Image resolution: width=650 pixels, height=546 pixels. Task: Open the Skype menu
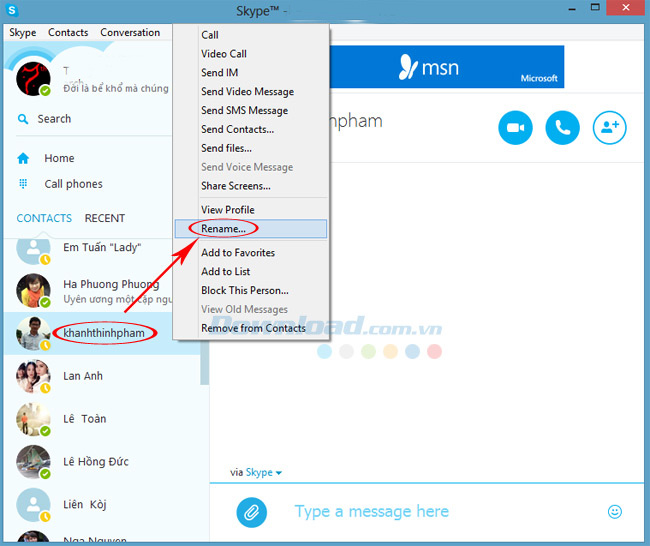(22, 32)
